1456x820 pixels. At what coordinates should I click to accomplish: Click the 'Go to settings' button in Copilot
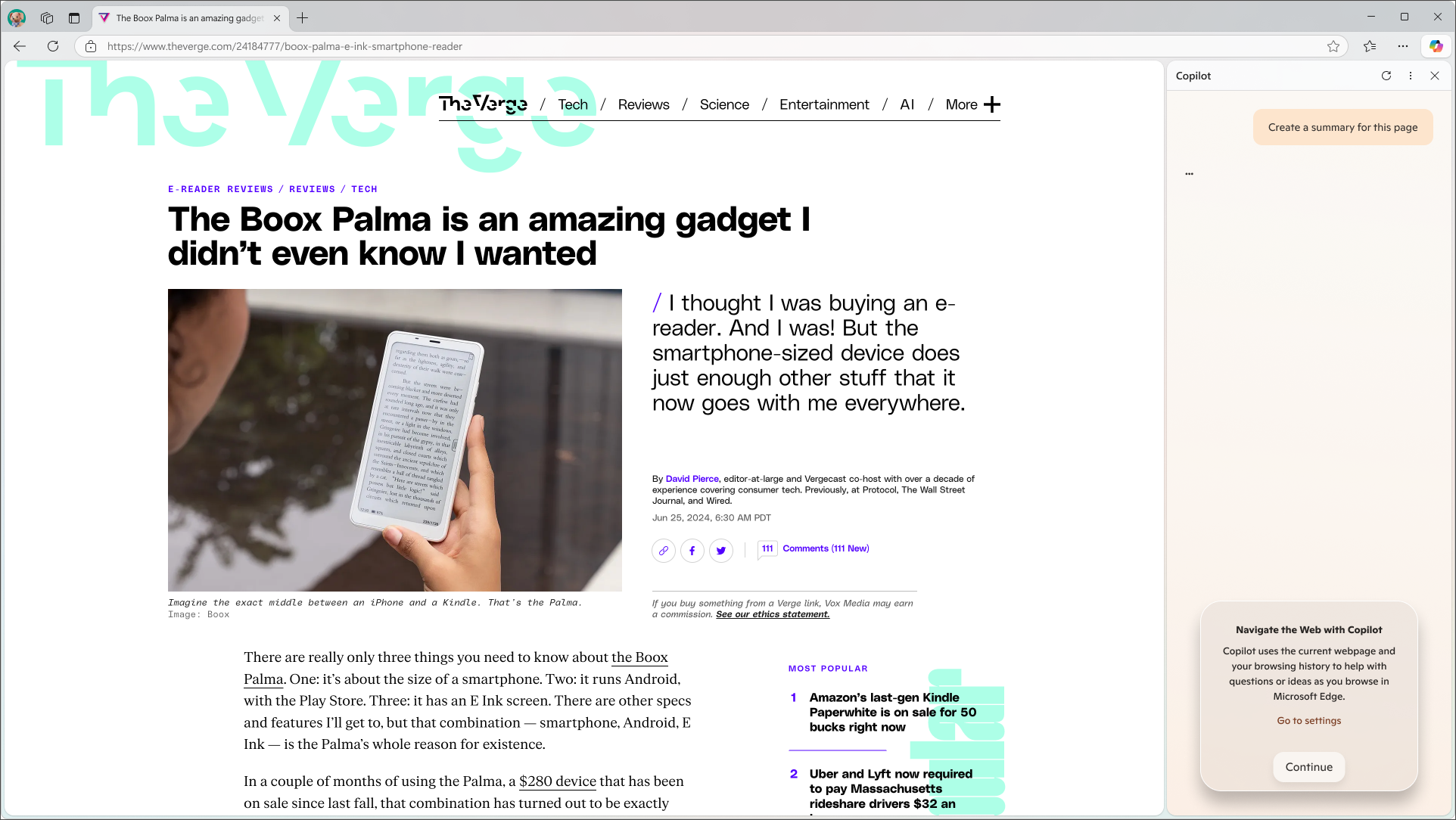pyautogui.click(x=1308, y=720)
